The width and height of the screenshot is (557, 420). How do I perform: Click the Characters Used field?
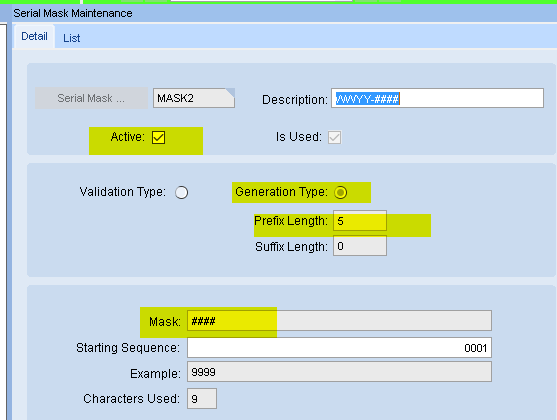[x=202, y=399]
